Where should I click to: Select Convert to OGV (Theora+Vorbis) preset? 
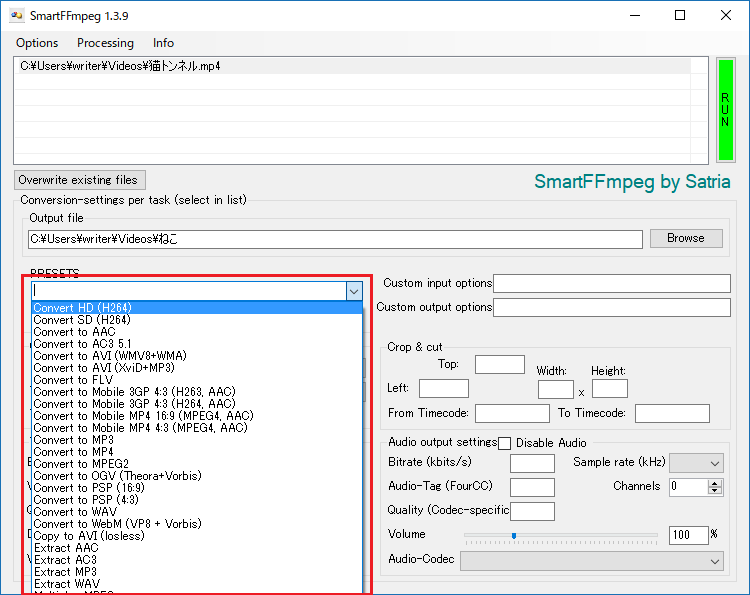click(197, 475)
